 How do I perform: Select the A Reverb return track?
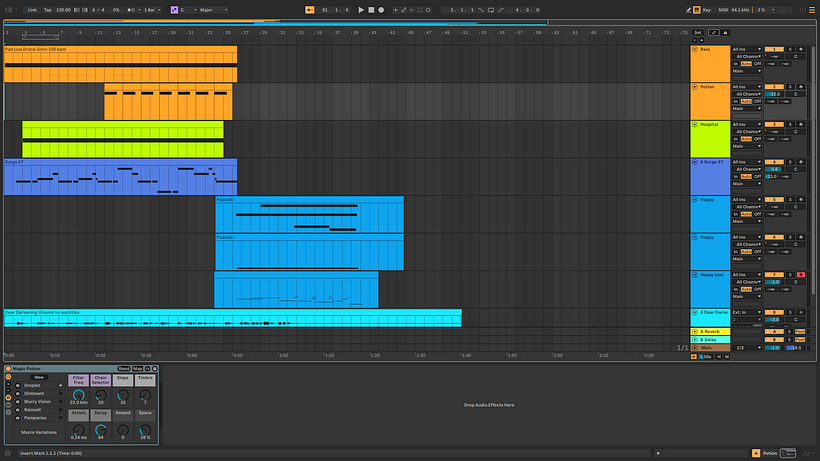710,331
